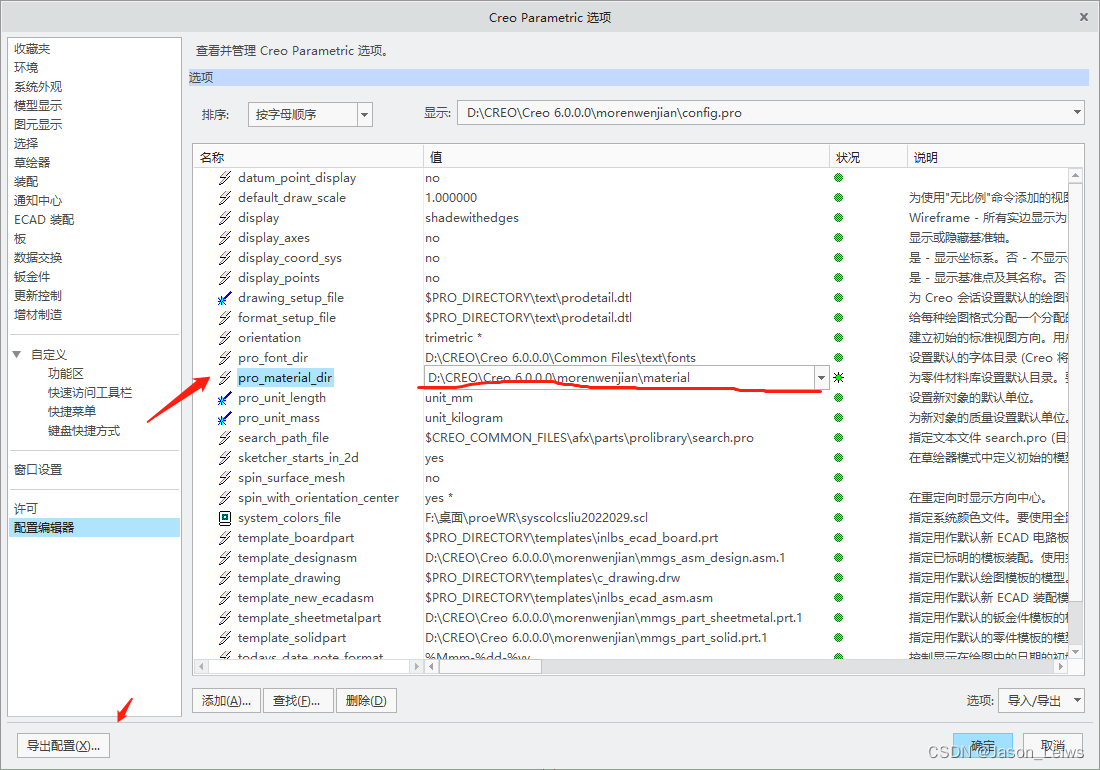The width and height of the screenshot is (1100, 770).
Task: Open the 系统外观 category
Action: (x=38, y=86)
